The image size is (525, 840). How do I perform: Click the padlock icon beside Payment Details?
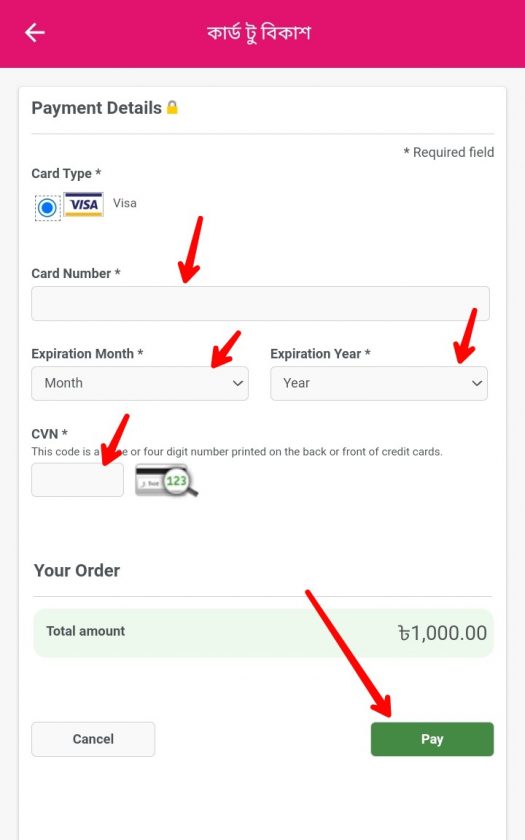(x=172, y=107)
